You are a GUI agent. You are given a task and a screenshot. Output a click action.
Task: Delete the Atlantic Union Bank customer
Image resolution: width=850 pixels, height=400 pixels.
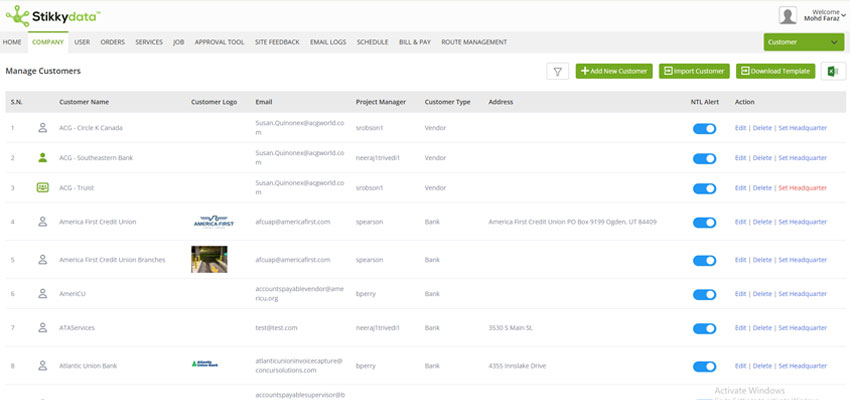coord(762,366)
